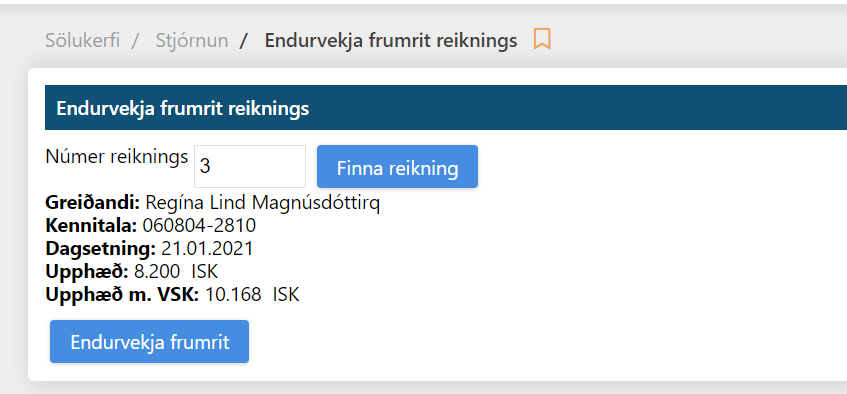Click the bold Dagsetning label
Screen dimensions: 847x394
pos(100,249)
